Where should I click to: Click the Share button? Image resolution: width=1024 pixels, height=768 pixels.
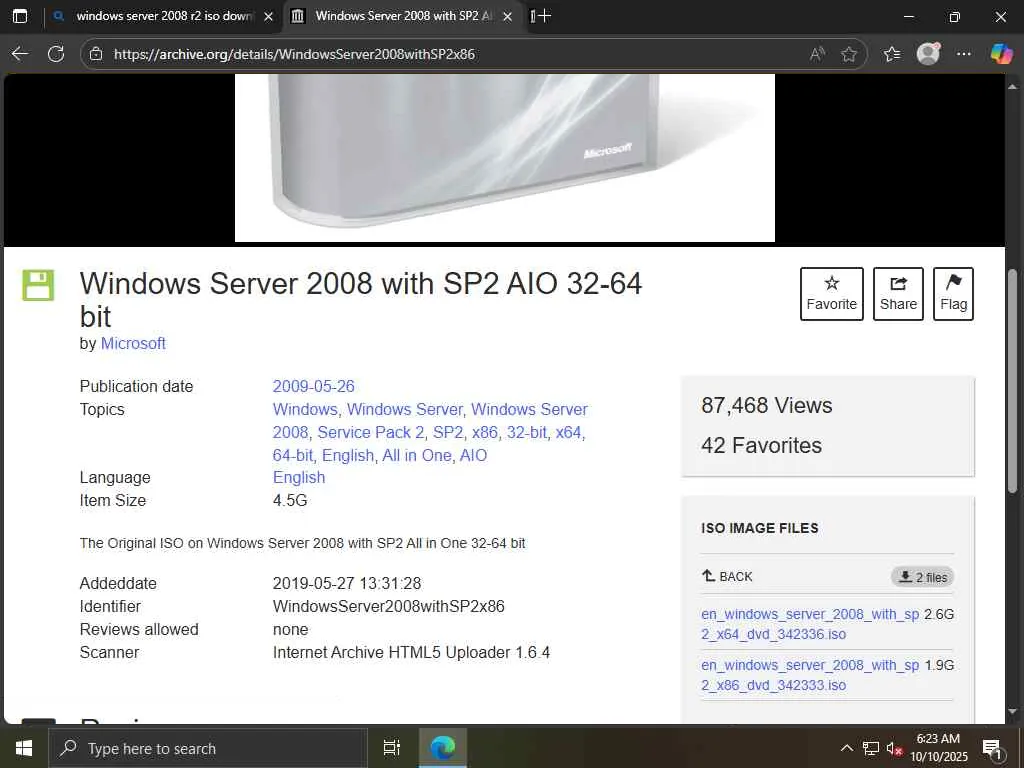[x=898, y=294]
